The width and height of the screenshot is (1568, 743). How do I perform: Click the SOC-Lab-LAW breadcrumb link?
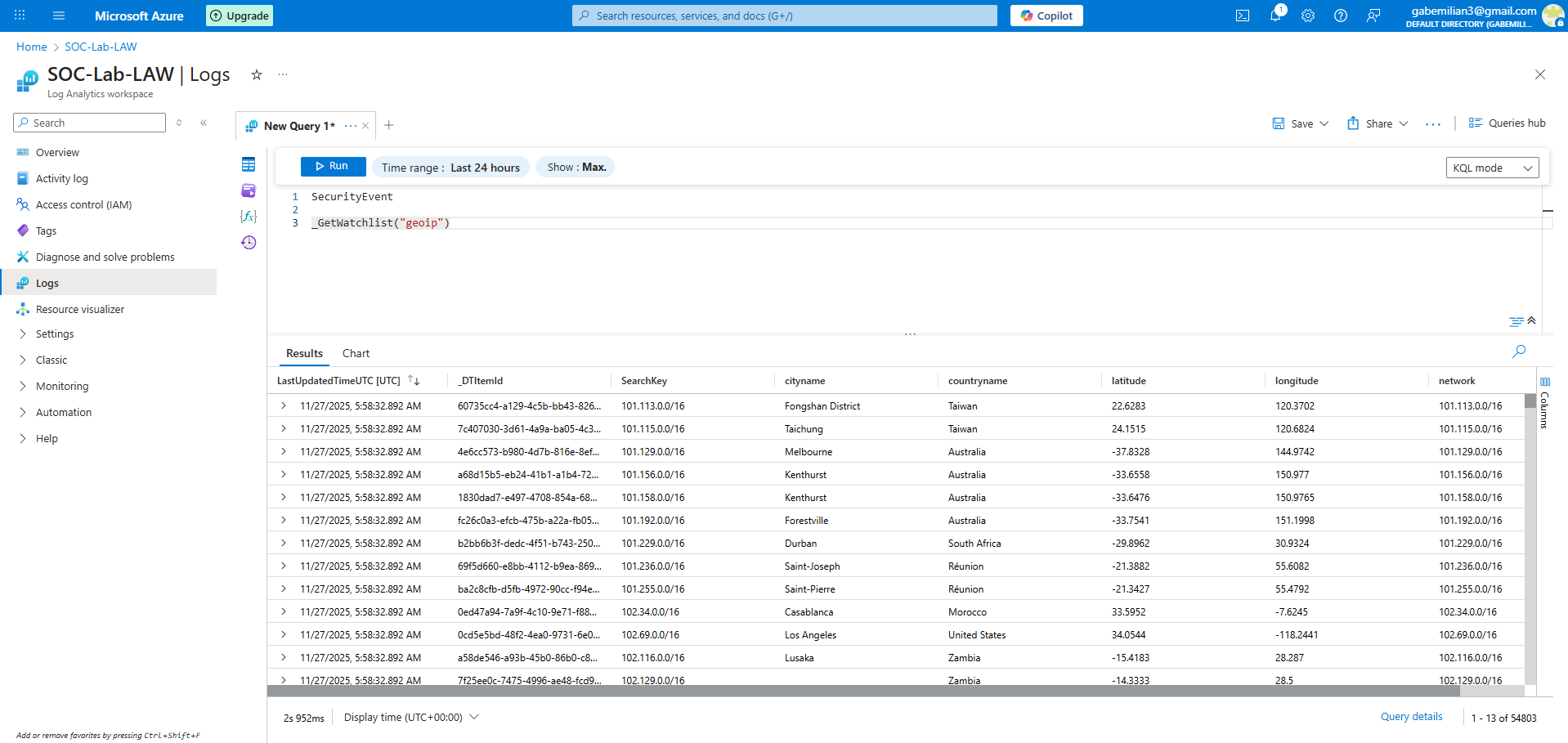(101, 47)
